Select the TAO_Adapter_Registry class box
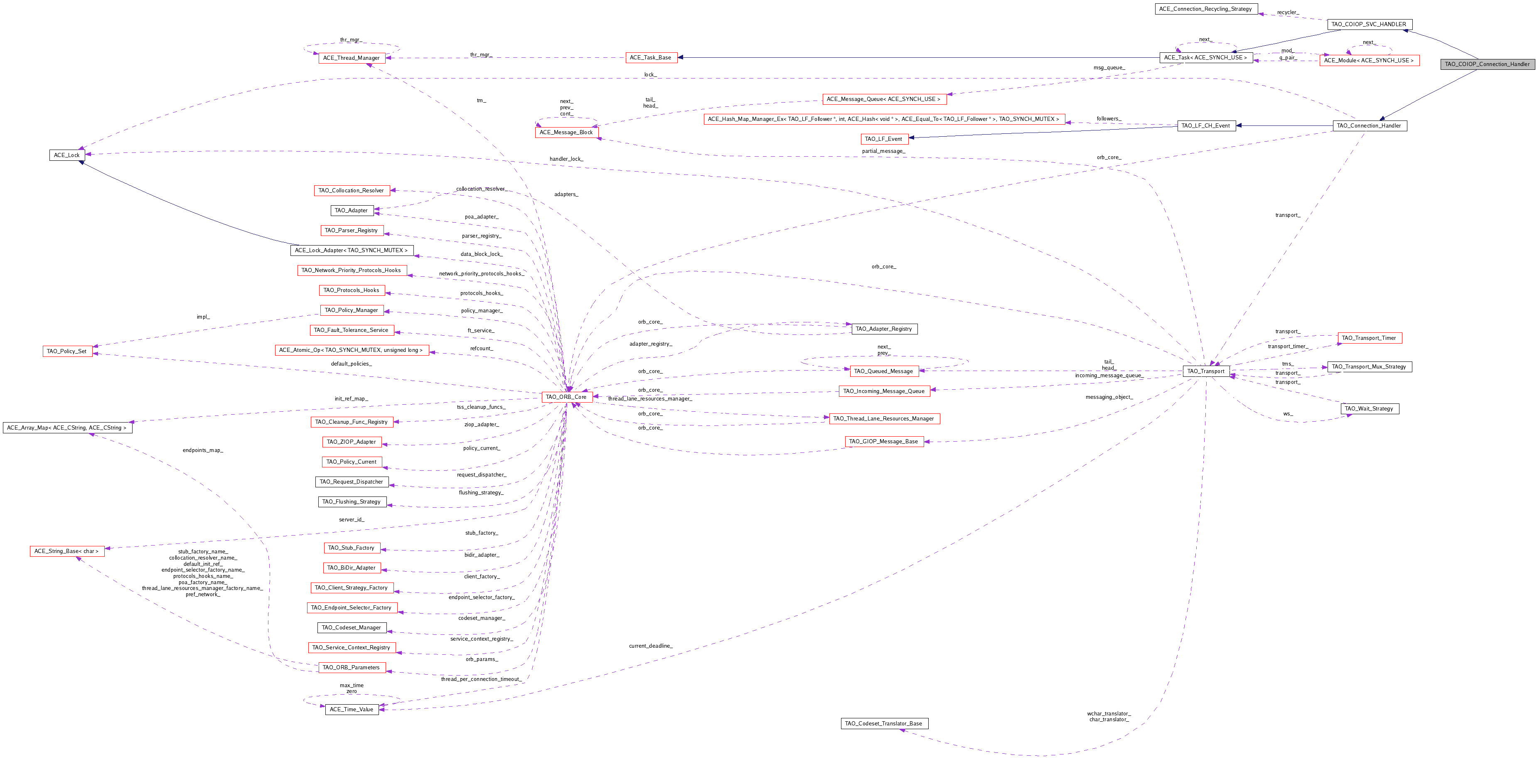This screenshot has height=784, width=1537. (883, 329)
